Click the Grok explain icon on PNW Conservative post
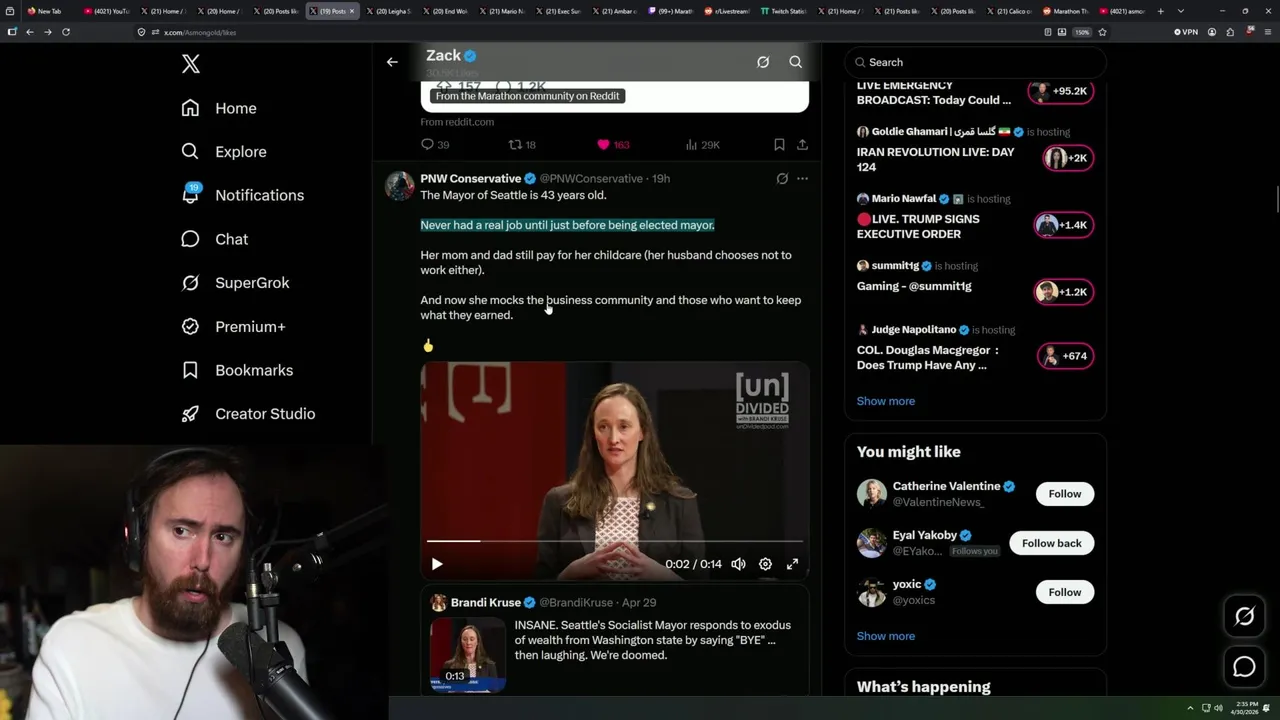This screenshot has height=720, width=1280. (782, 179)
